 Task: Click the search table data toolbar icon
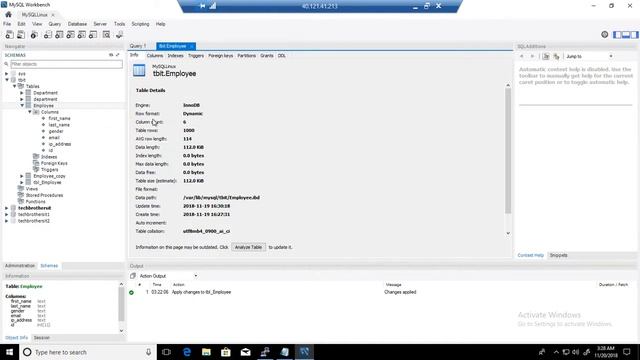(x=107, y=35)
